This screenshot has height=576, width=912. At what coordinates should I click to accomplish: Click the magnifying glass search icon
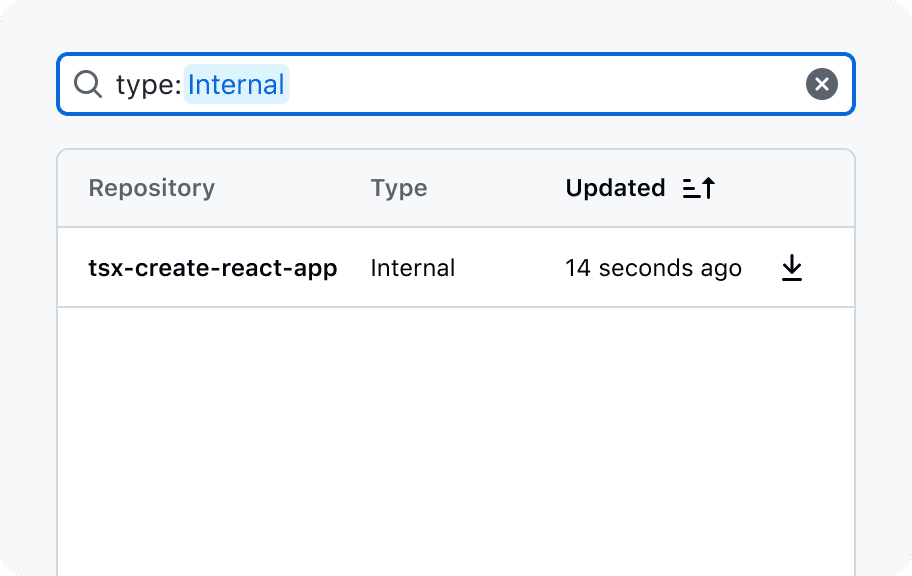pyautogui.click(x=88, y=85)
